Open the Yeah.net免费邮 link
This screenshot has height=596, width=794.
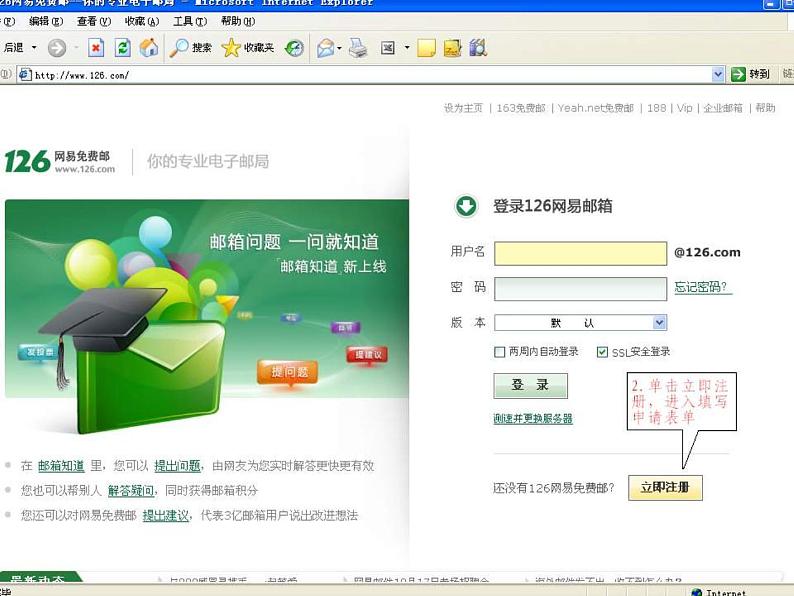pos(596,108)
